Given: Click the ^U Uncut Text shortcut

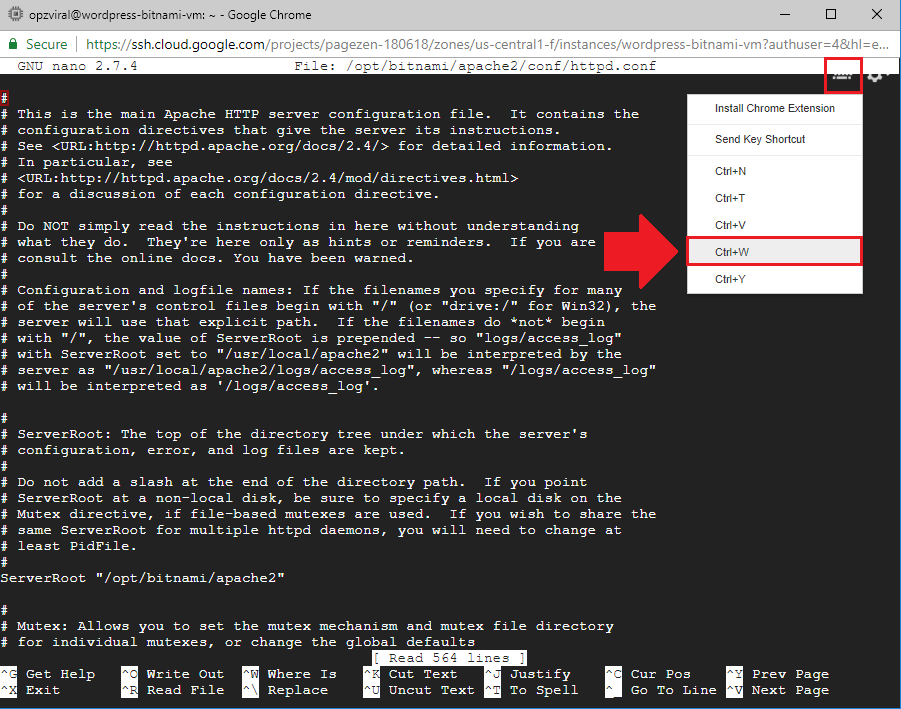Looking at the screenshot, I should pyautogui.click(x=419, y=690).
